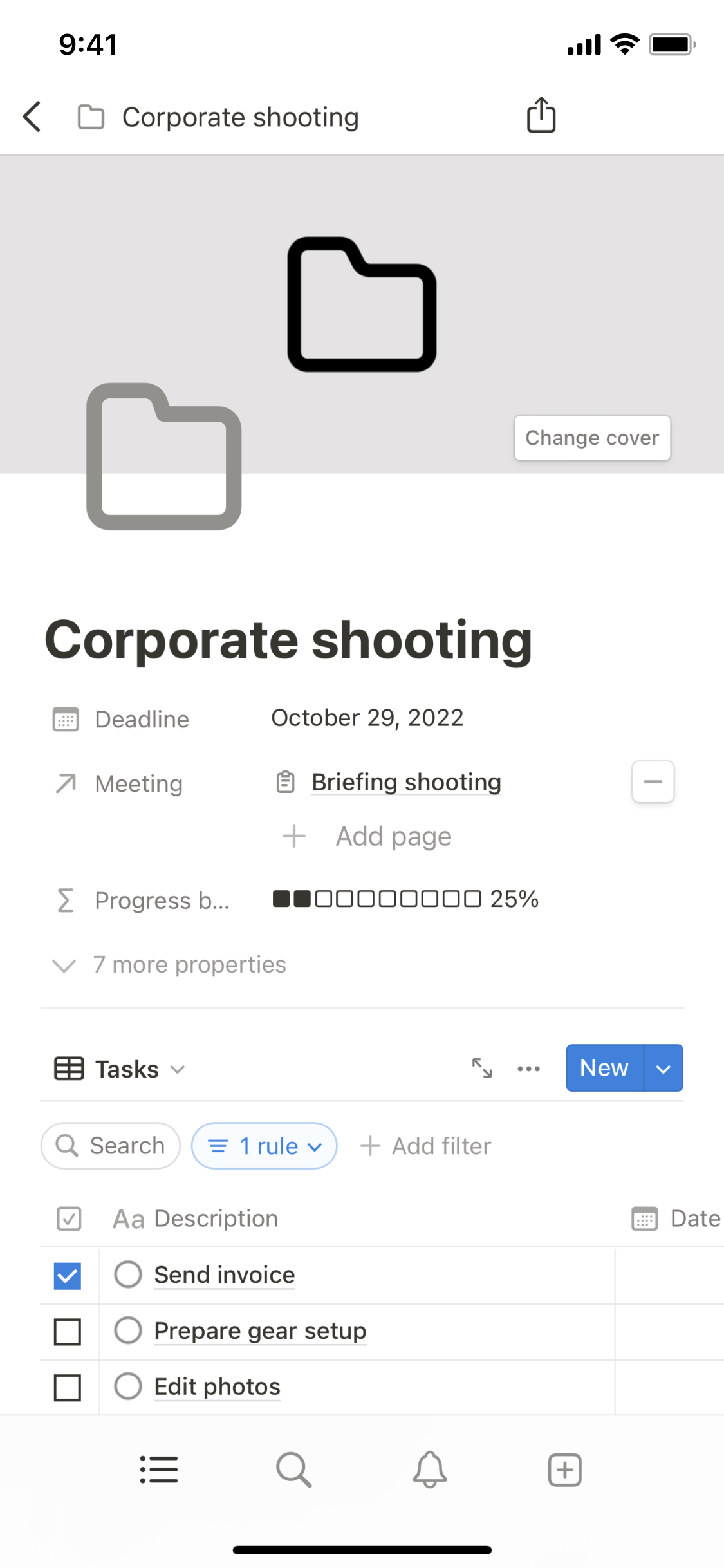Expand the Tasks table to full page
Screen dimensions: 724x1568
coord(482,1069)
